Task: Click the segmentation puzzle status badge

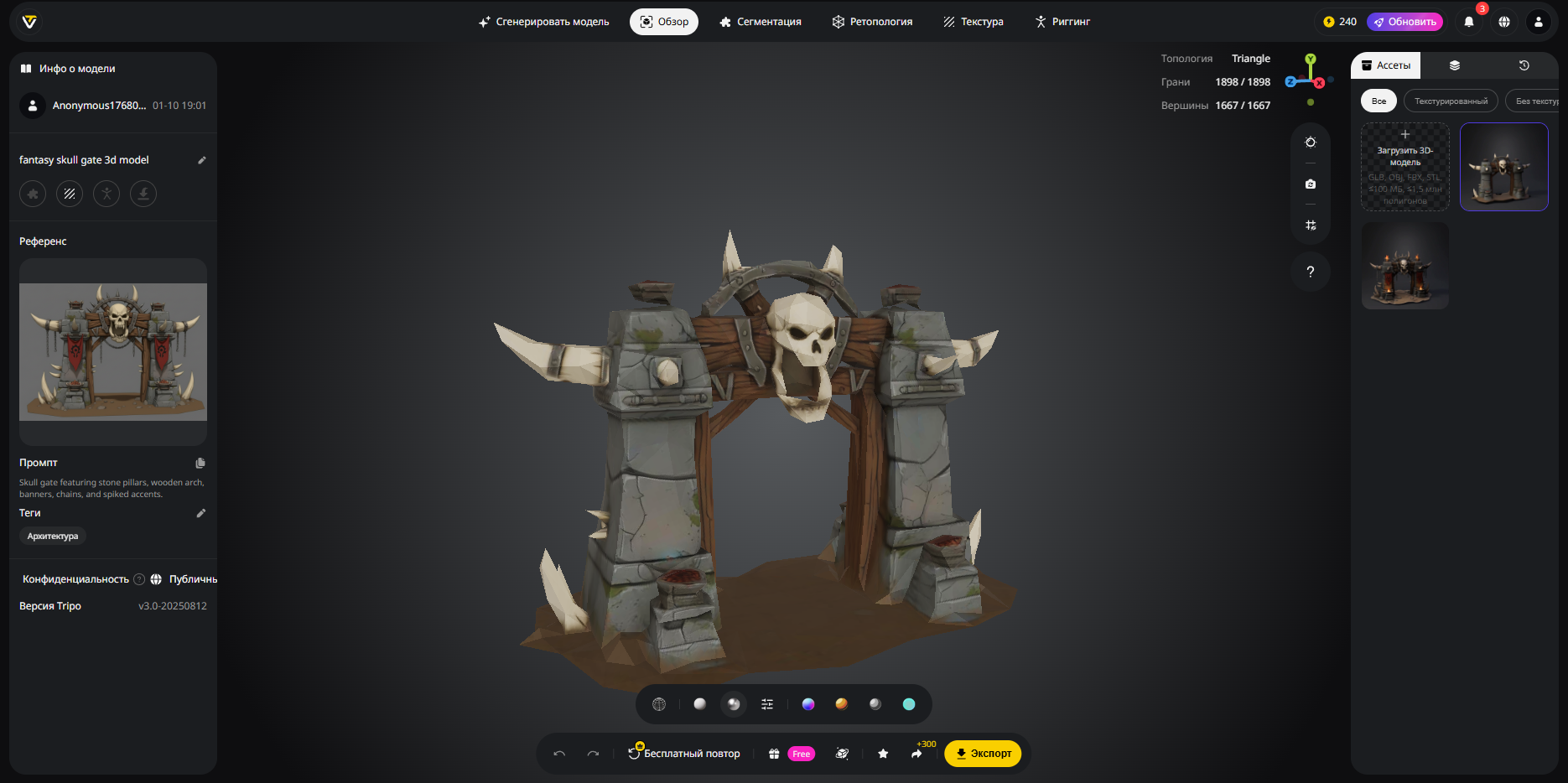Action: point(33,194)
